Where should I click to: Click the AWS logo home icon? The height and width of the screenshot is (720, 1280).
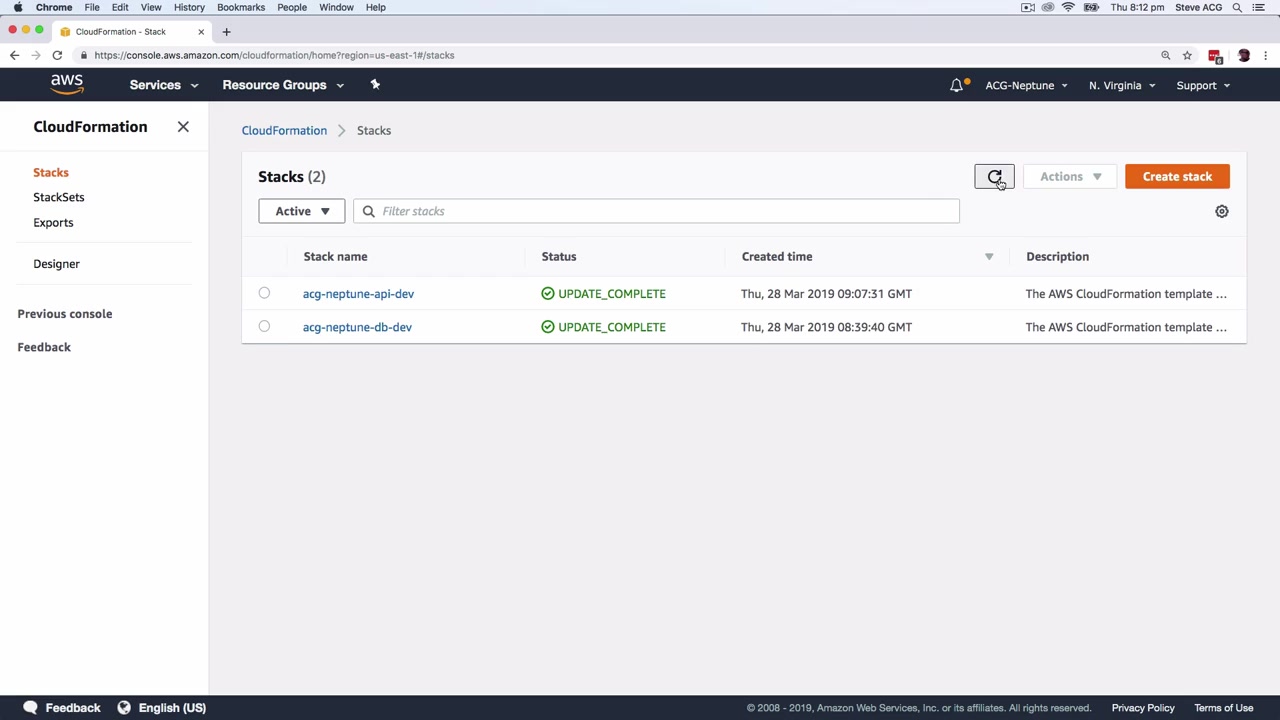click(67, 85)
